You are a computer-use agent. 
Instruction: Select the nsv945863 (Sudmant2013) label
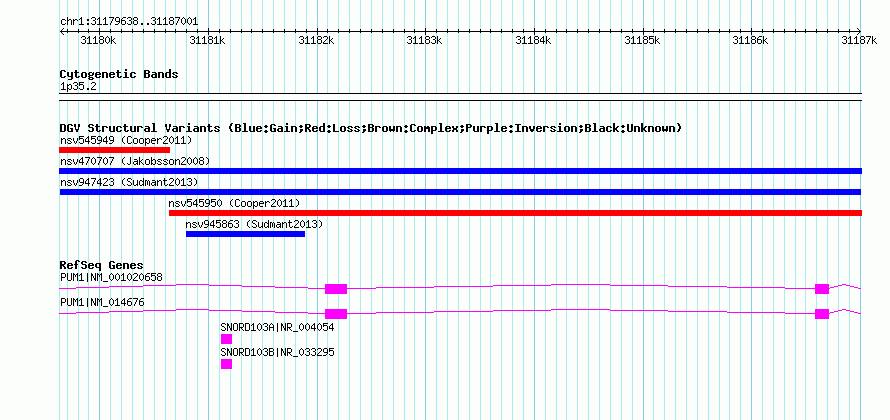tap(254, 224)
